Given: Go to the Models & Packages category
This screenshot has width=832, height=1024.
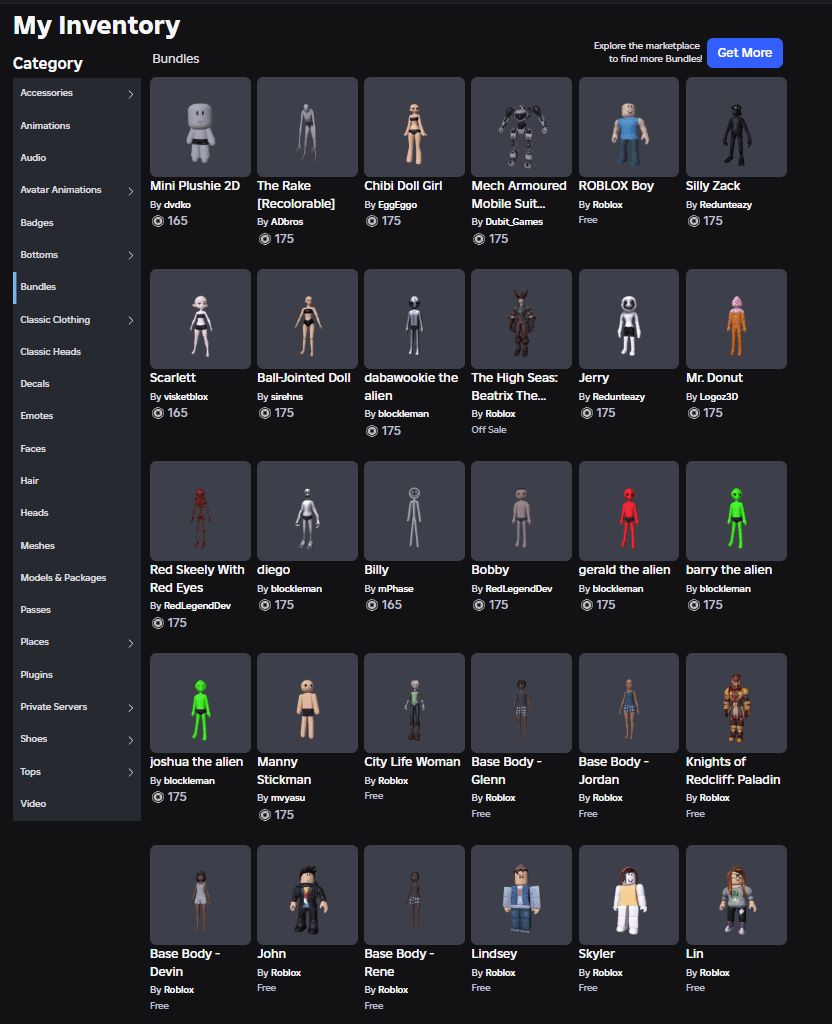Looking at the screenshot, I should pyautogui.click(x=63, y=578).
